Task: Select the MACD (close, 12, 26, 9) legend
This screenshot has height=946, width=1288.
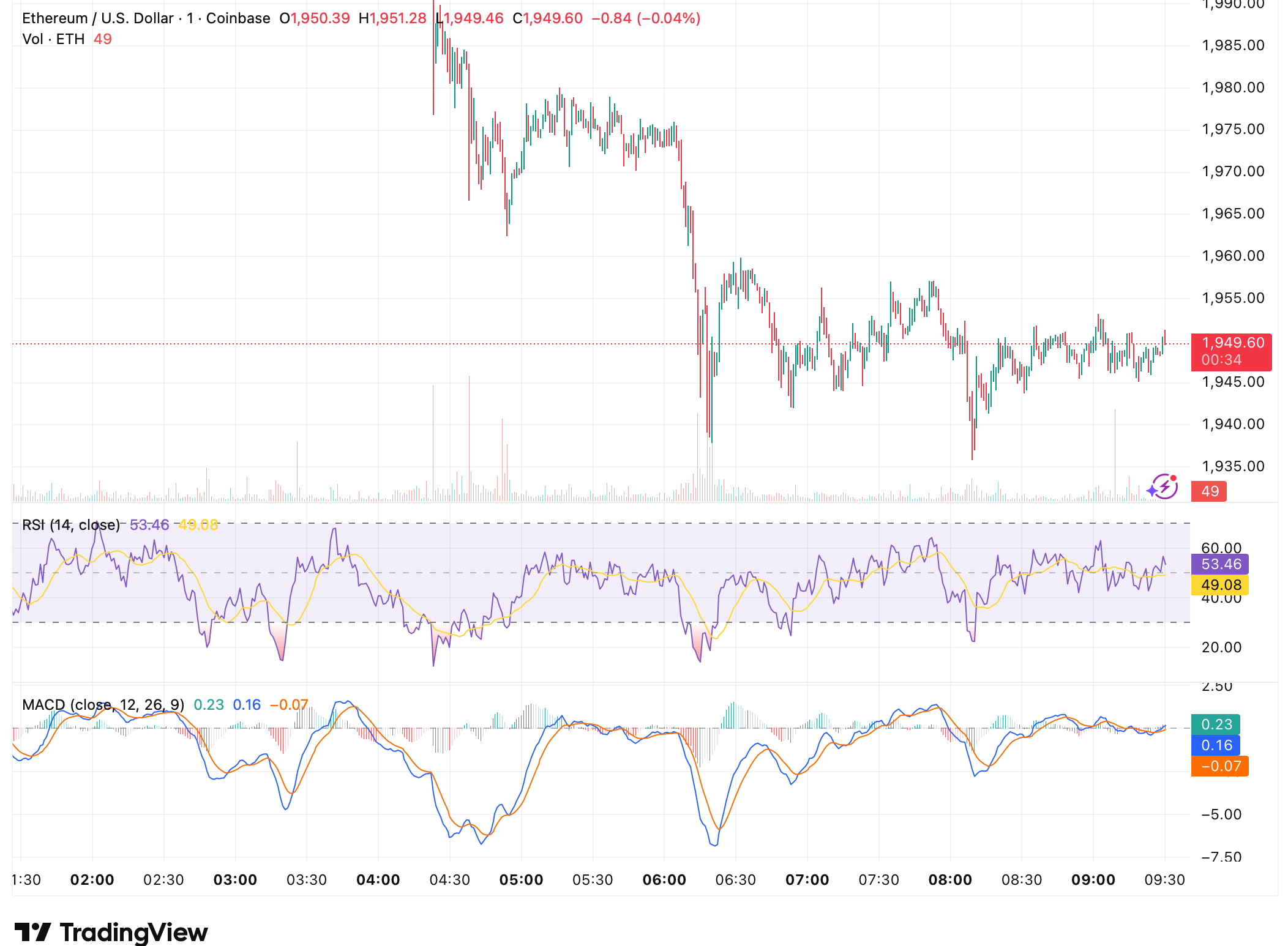Action: (x=103, y=705)
